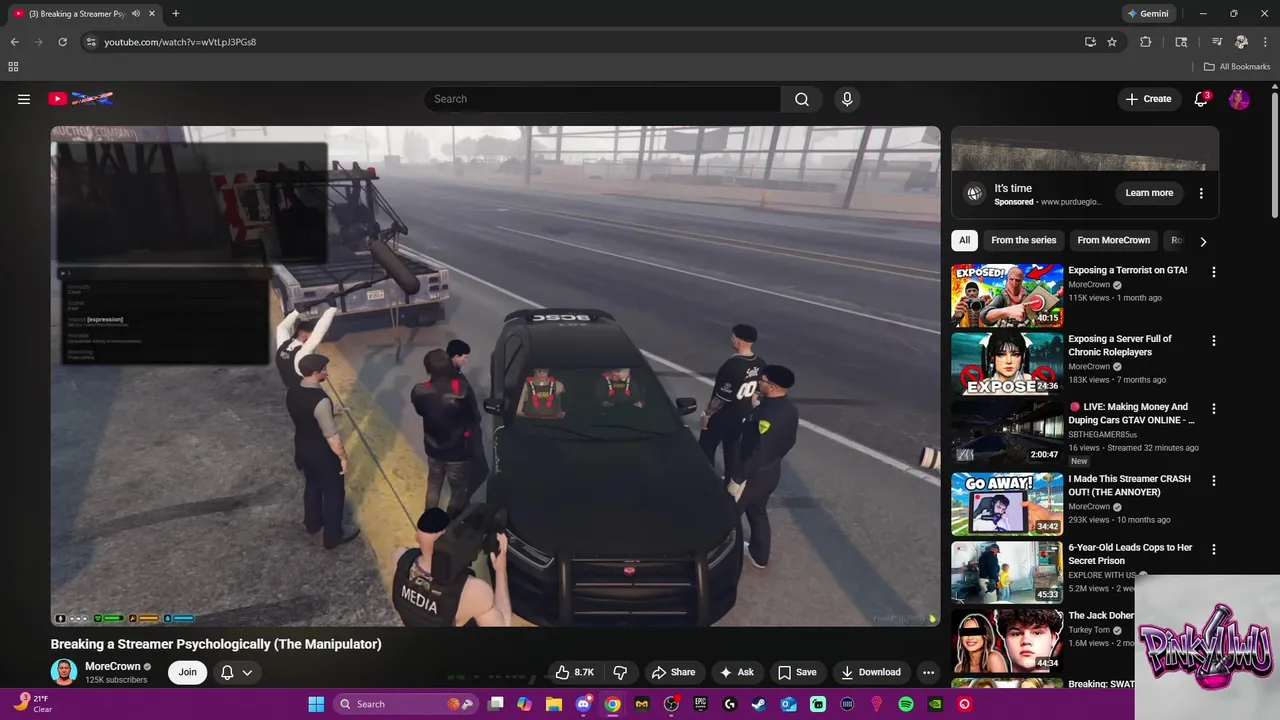Open Spotify from the taskbar
Screen dimensions: 1280x720
click(x=906, y=704)
